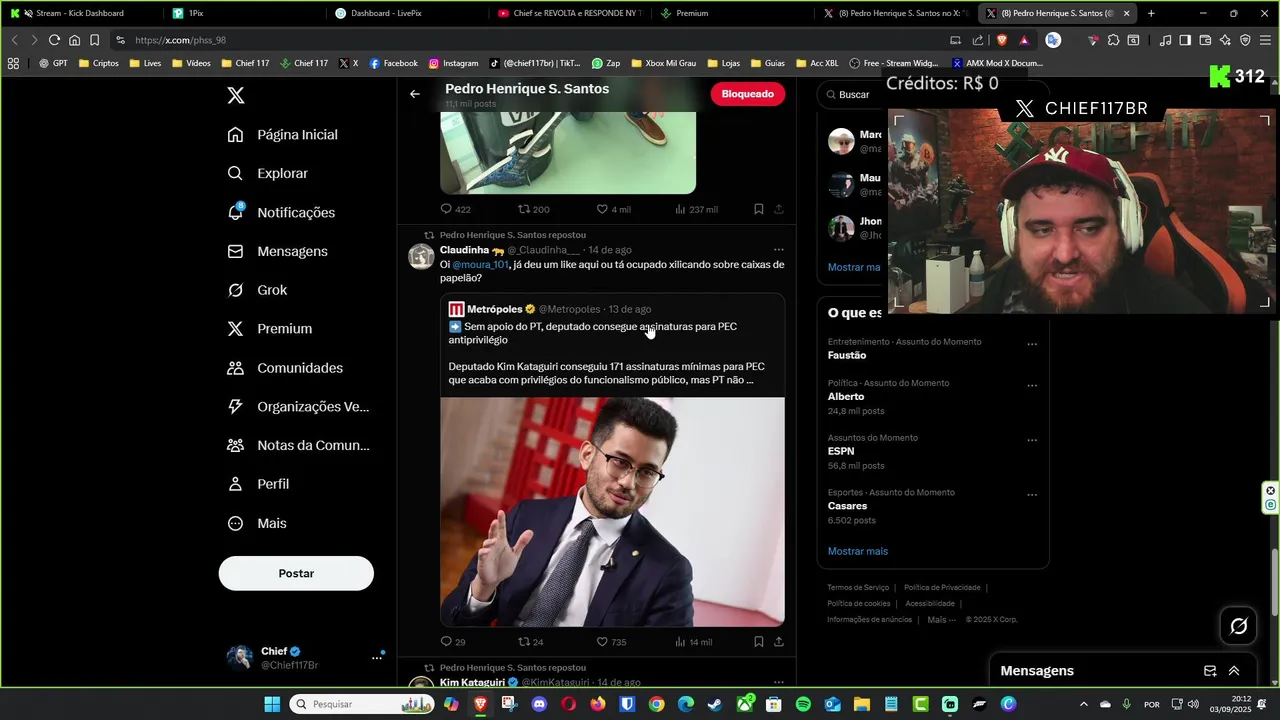The image size is (1280, 720).
Task: Open Premium in sidebar
Action: (269, 329)
